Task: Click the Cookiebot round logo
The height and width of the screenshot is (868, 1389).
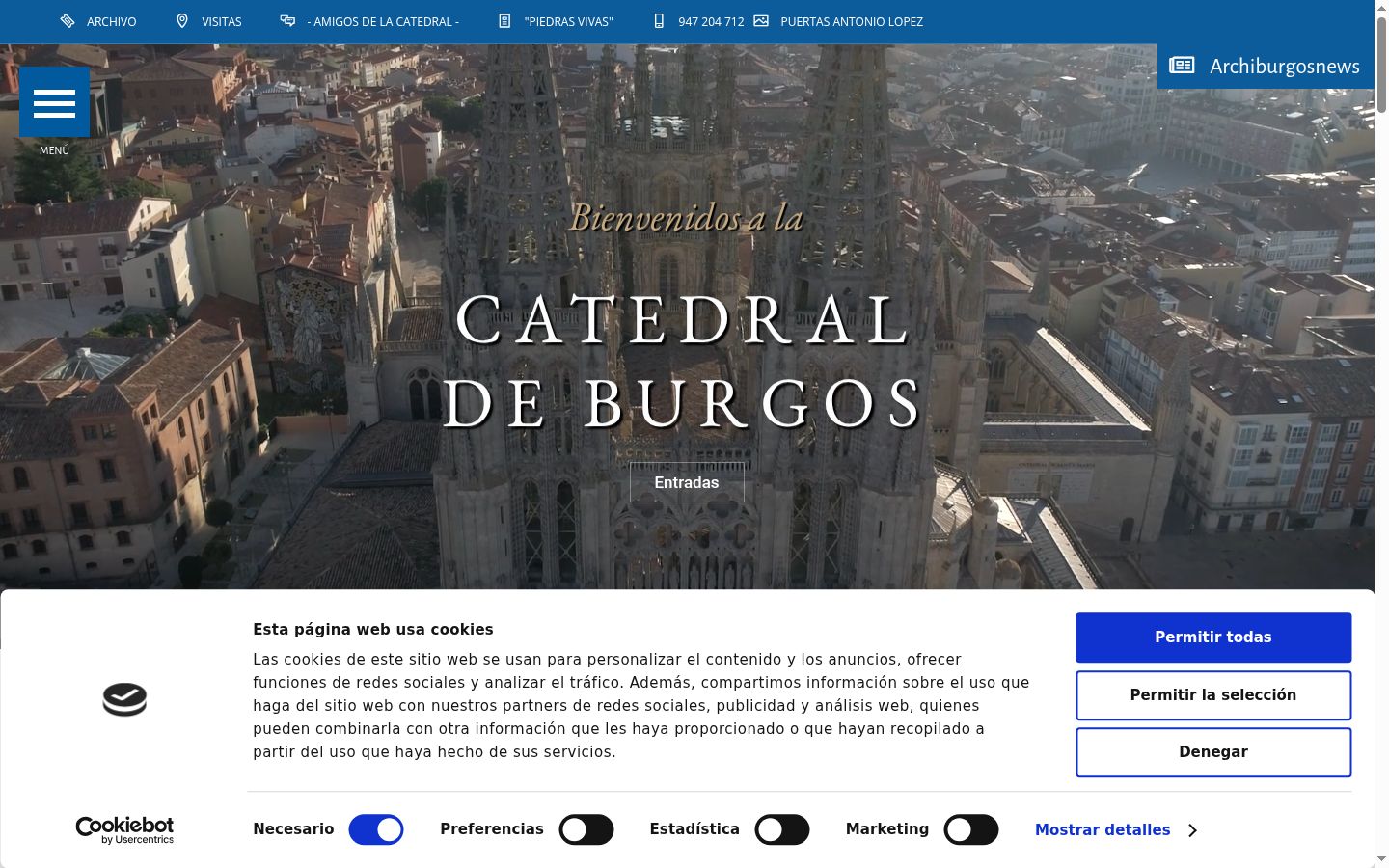Action: 124,699
